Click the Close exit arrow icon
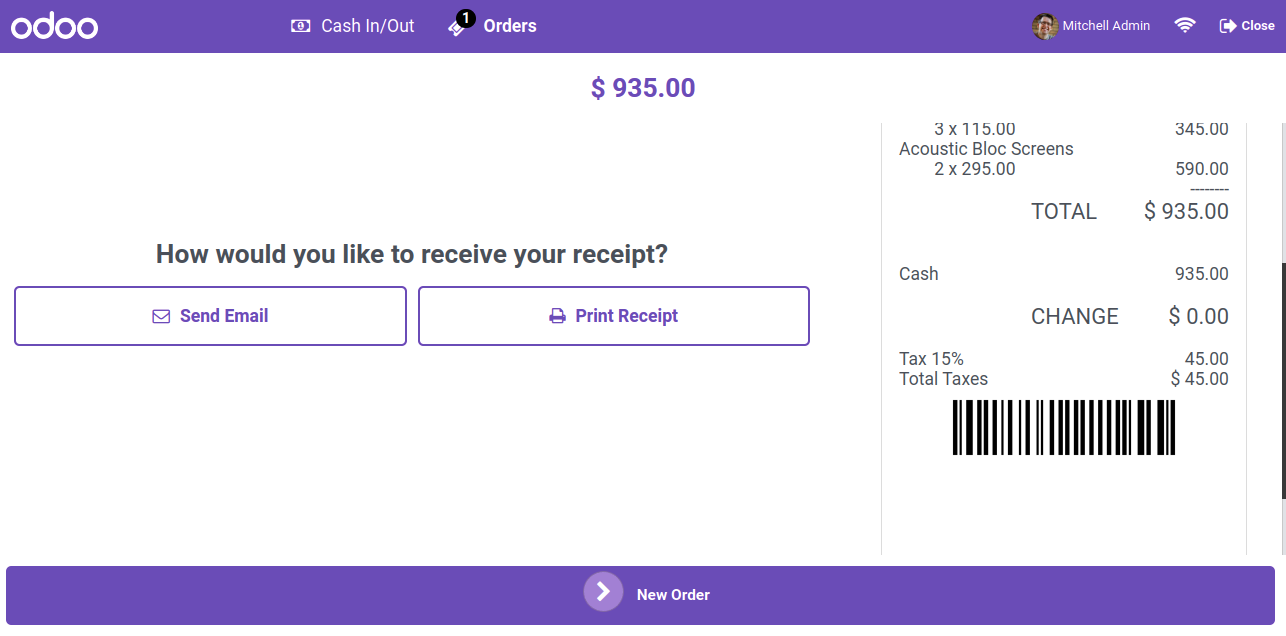Viewport: 1286px width, 636px height. (x=1228, y=26)
